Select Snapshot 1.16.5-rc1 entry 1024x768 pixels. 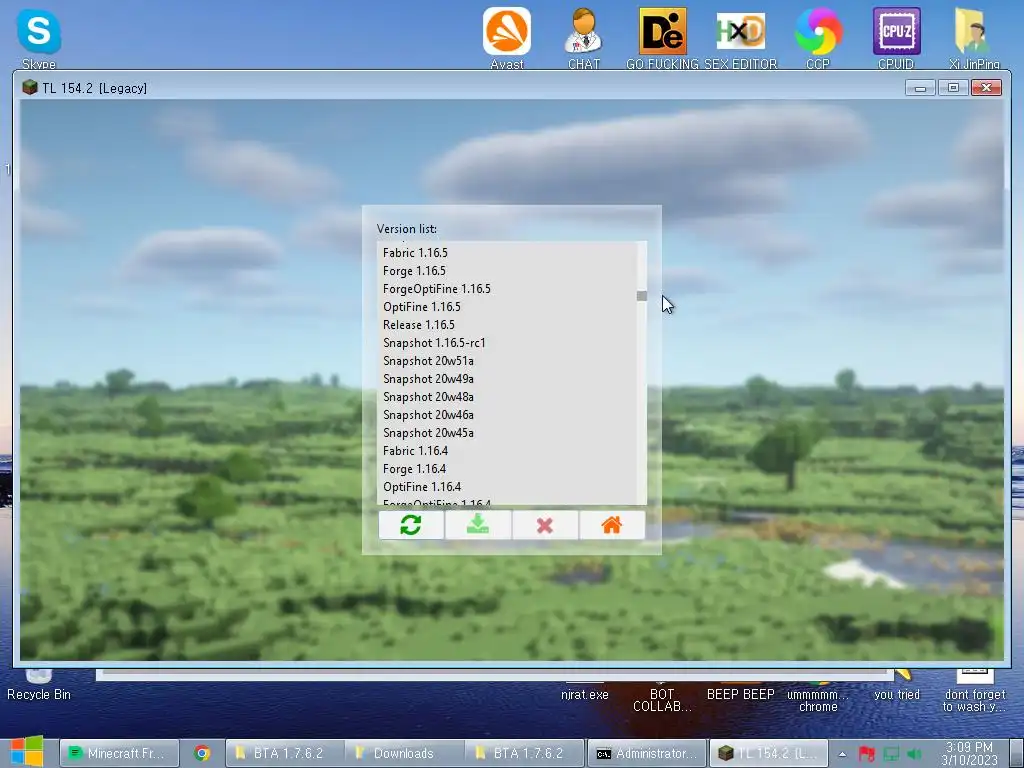point(507,343)
